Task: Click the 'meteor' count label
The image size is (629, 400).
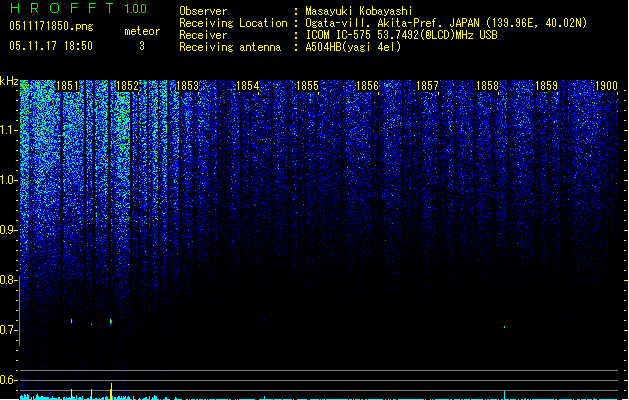Action: [x=142, y=31]
